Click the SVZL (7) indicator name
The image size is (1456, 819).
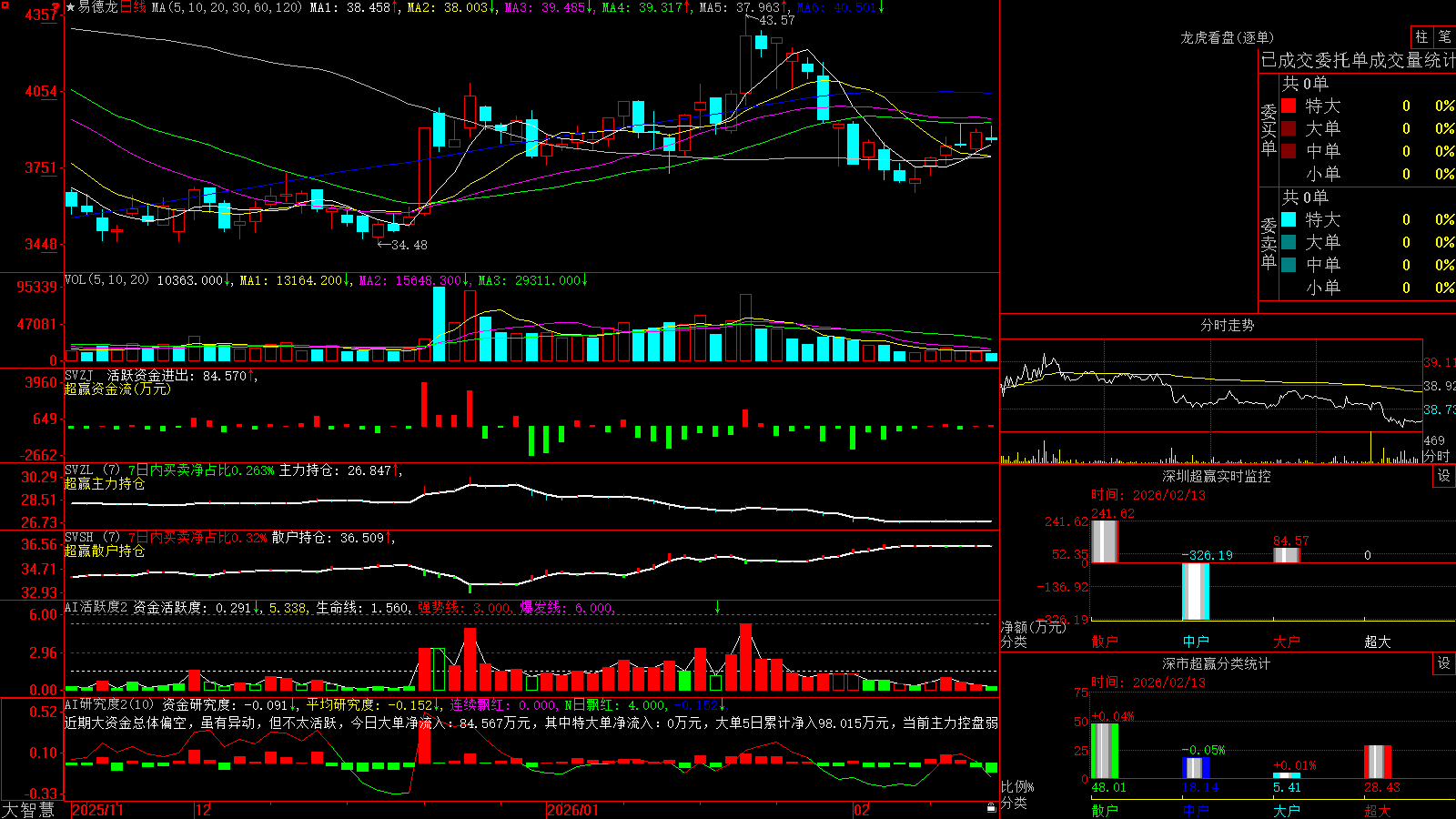92,470
